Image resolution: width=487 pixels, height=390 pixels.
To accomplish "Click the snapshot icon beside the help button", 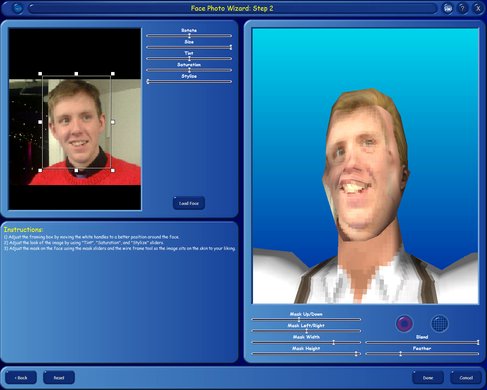I will click(448, 9).
